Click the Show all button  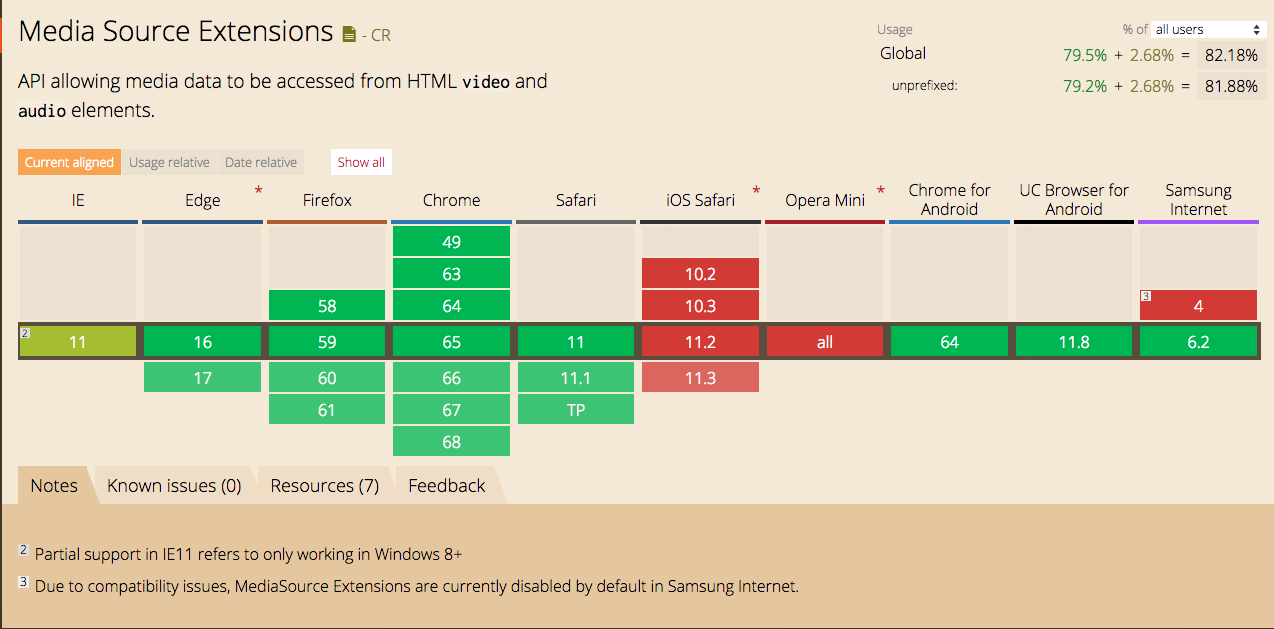click(361, 162)
